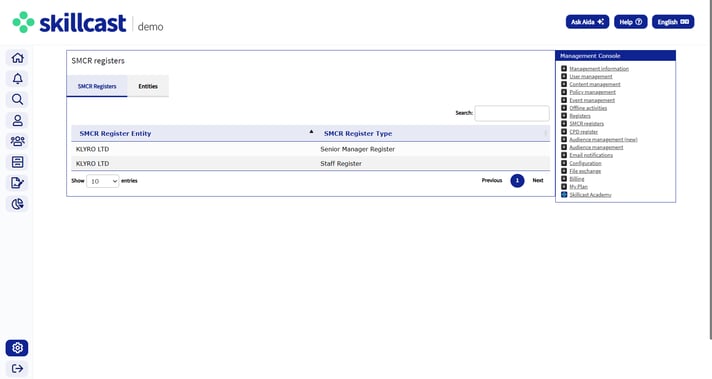
Task: Open the Configuration link
Action: [x=585, y=163]
